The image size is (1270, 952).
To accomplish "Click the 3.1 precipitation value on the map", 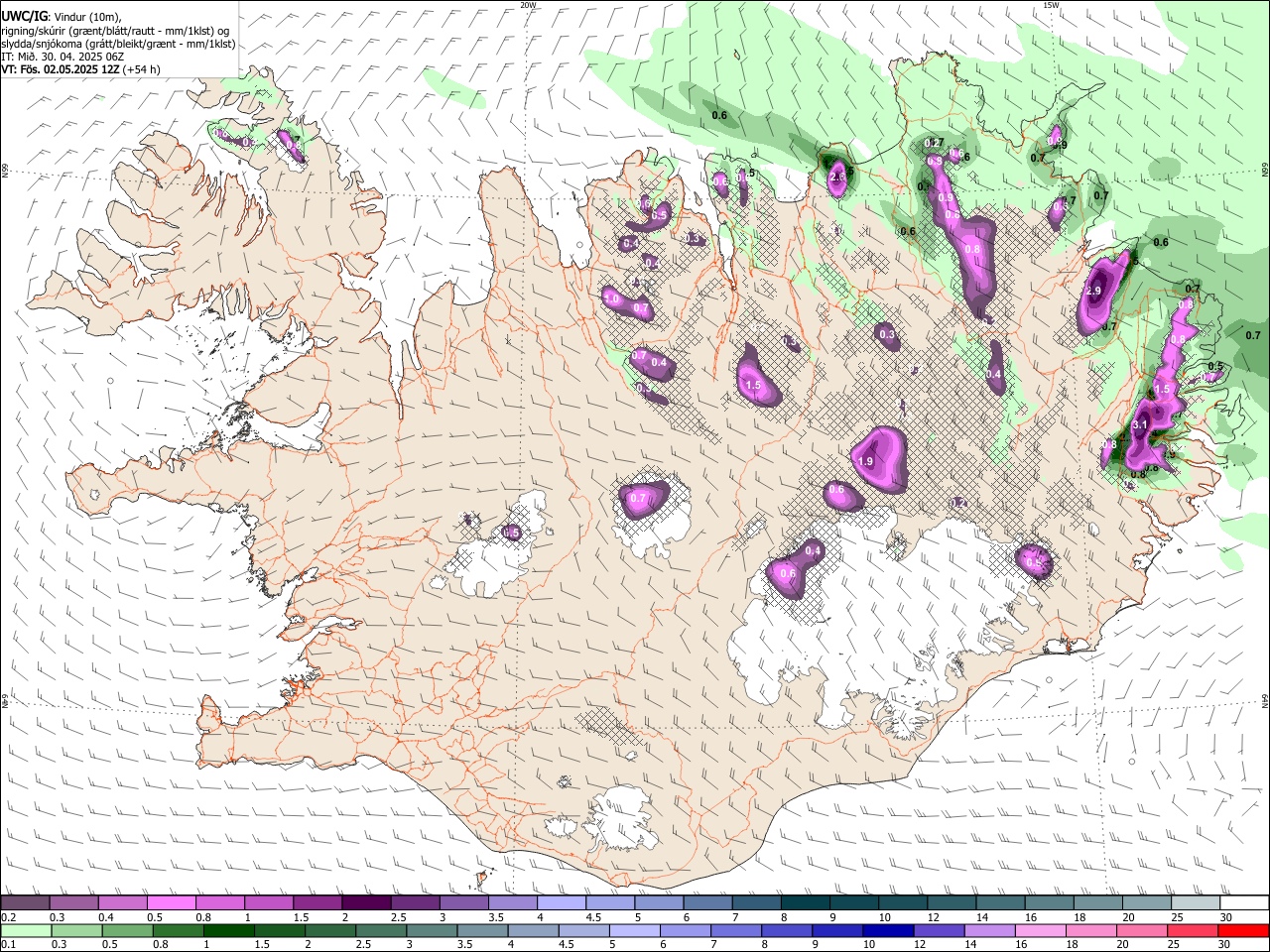I will tap(1140, 424).
